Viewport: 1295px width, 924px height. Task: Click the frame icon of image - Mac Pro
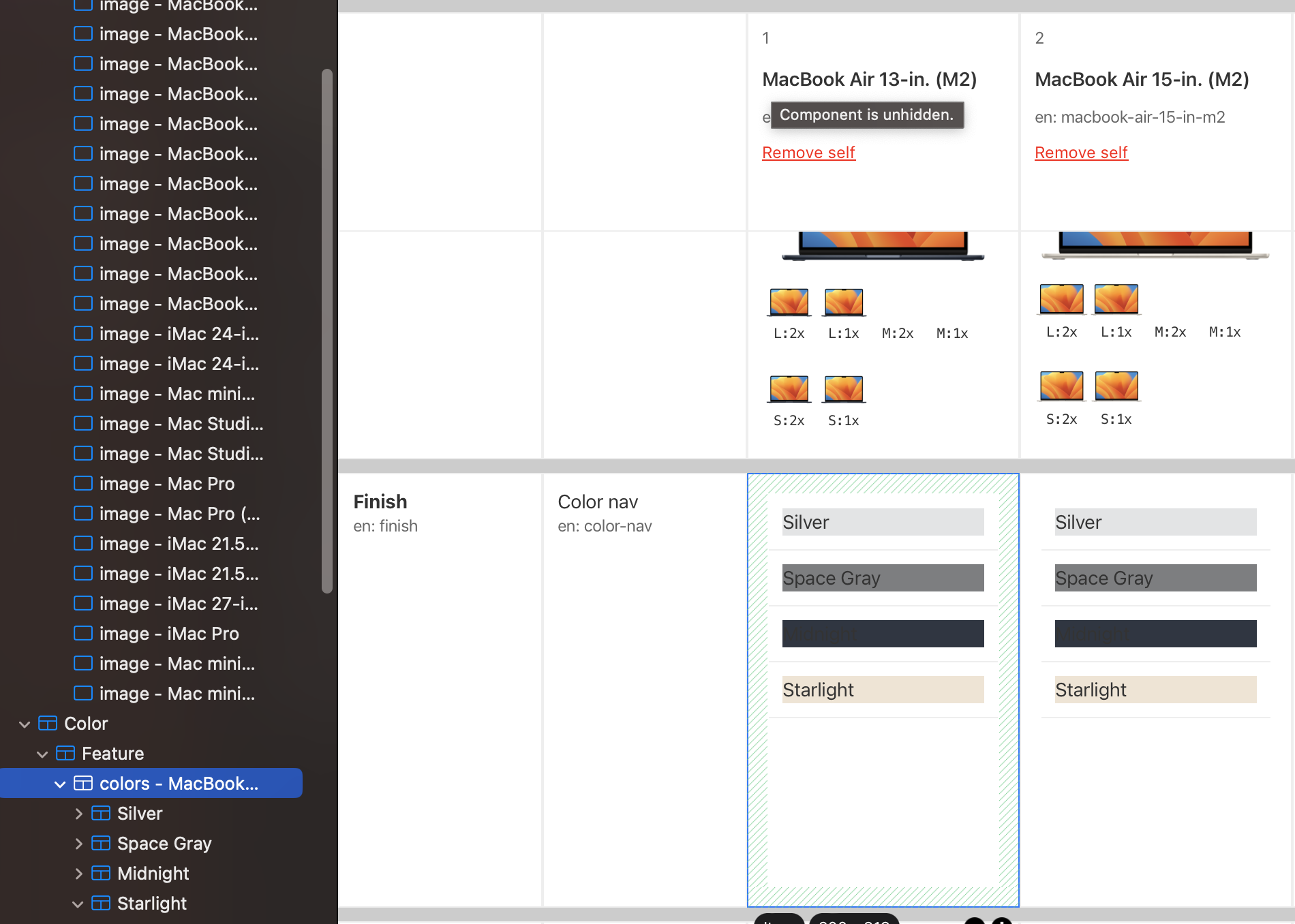click(x=83, y=483)
